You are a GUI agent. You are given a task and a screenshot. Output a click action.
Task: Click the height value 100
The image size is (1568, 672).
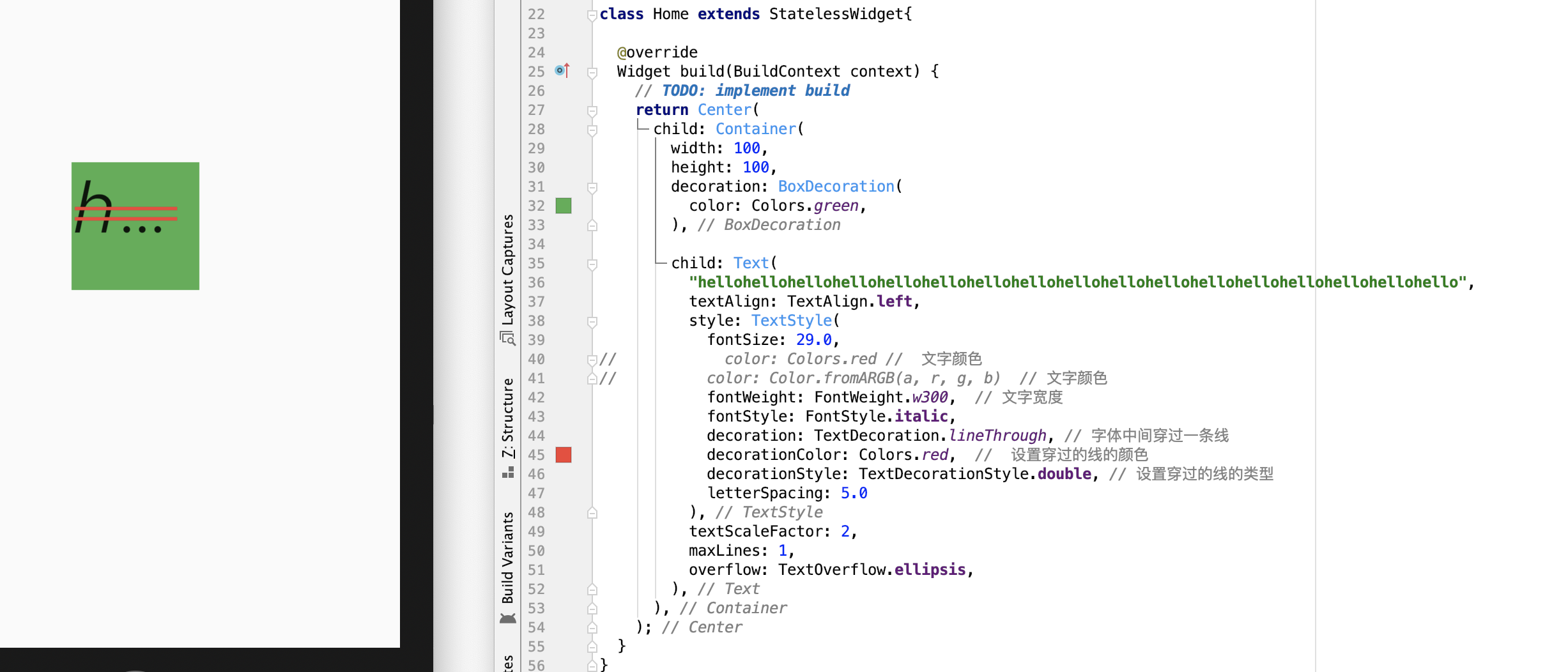(756, 167)
